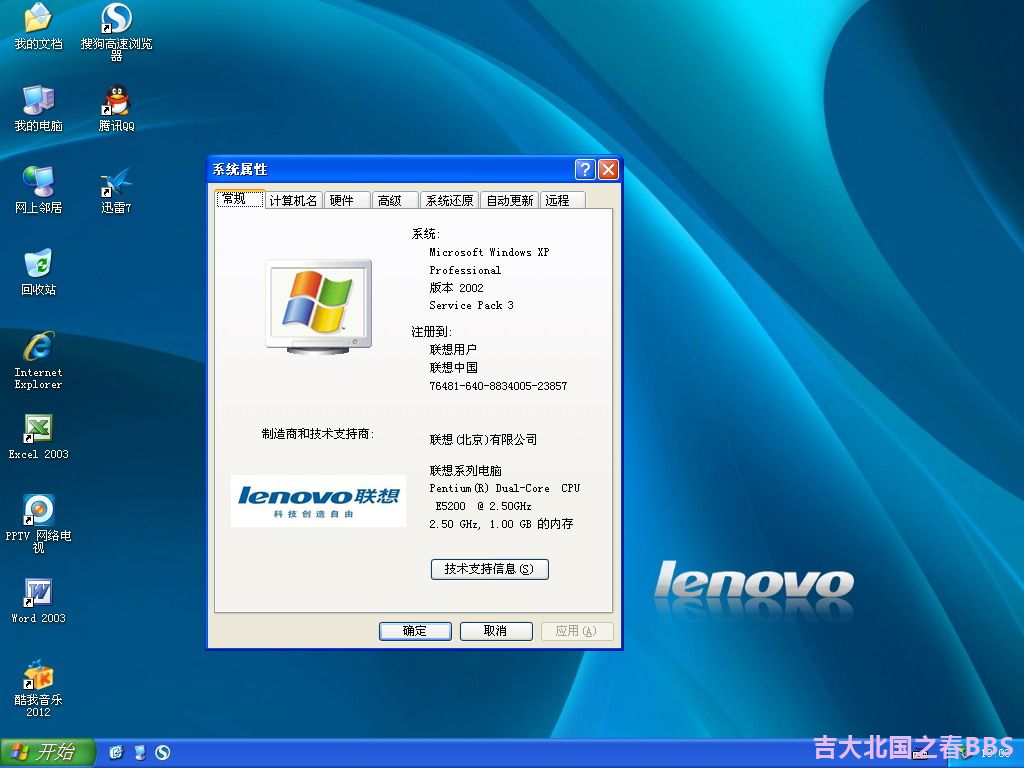This screenshot has width=1024, height=768.
Task: Click the '联想(北京)有限公司' manufacturer text
Action: pos(483,440)
